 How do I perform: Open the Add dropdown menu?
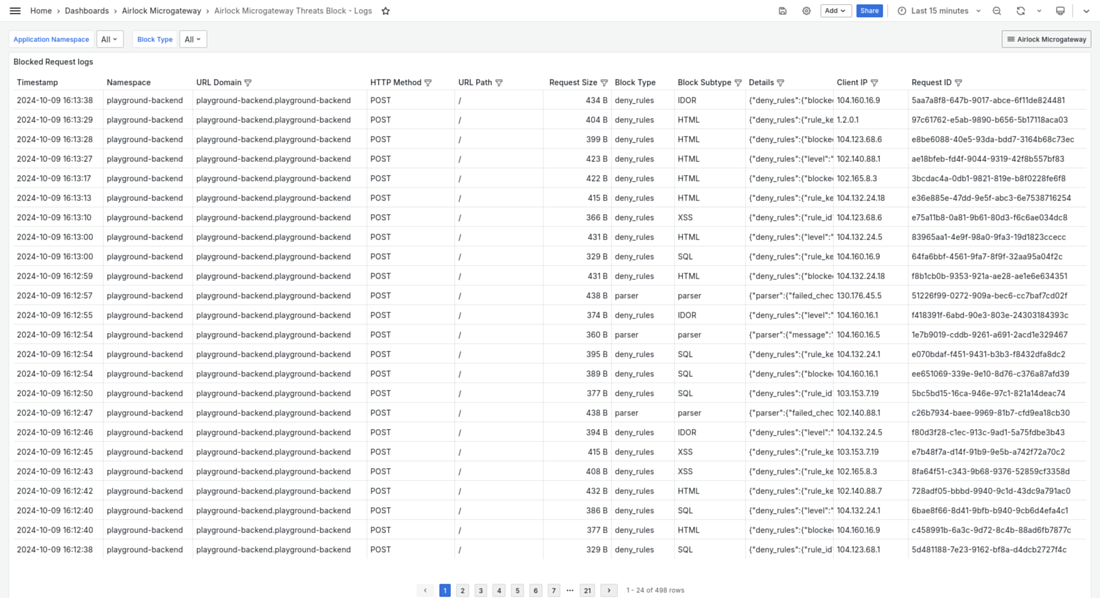pyautogui.click(x=835, y=11)
